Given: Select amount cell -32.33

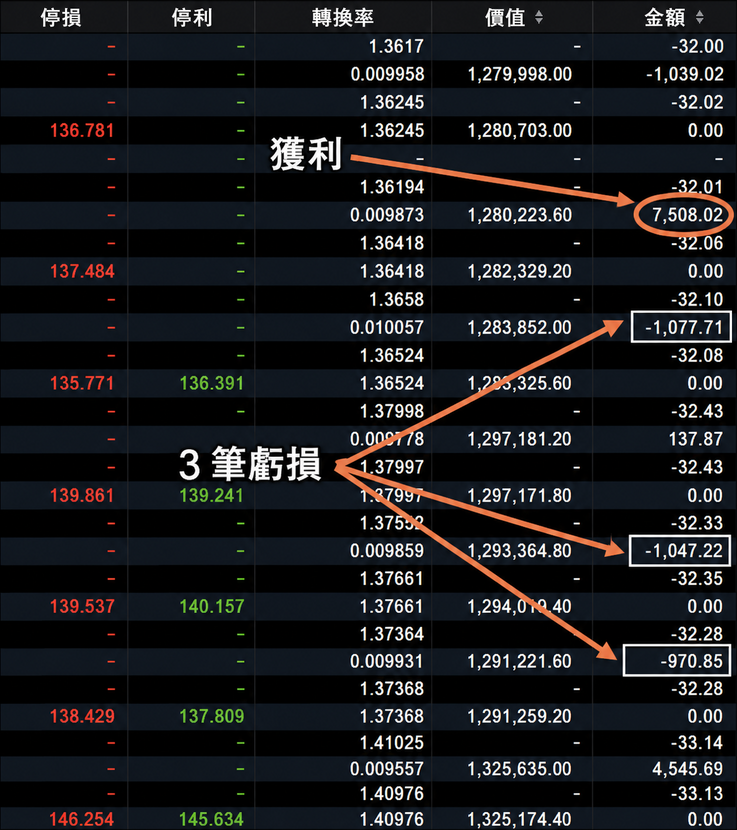Looking at the screenshot, I should [x=697, y=523].
